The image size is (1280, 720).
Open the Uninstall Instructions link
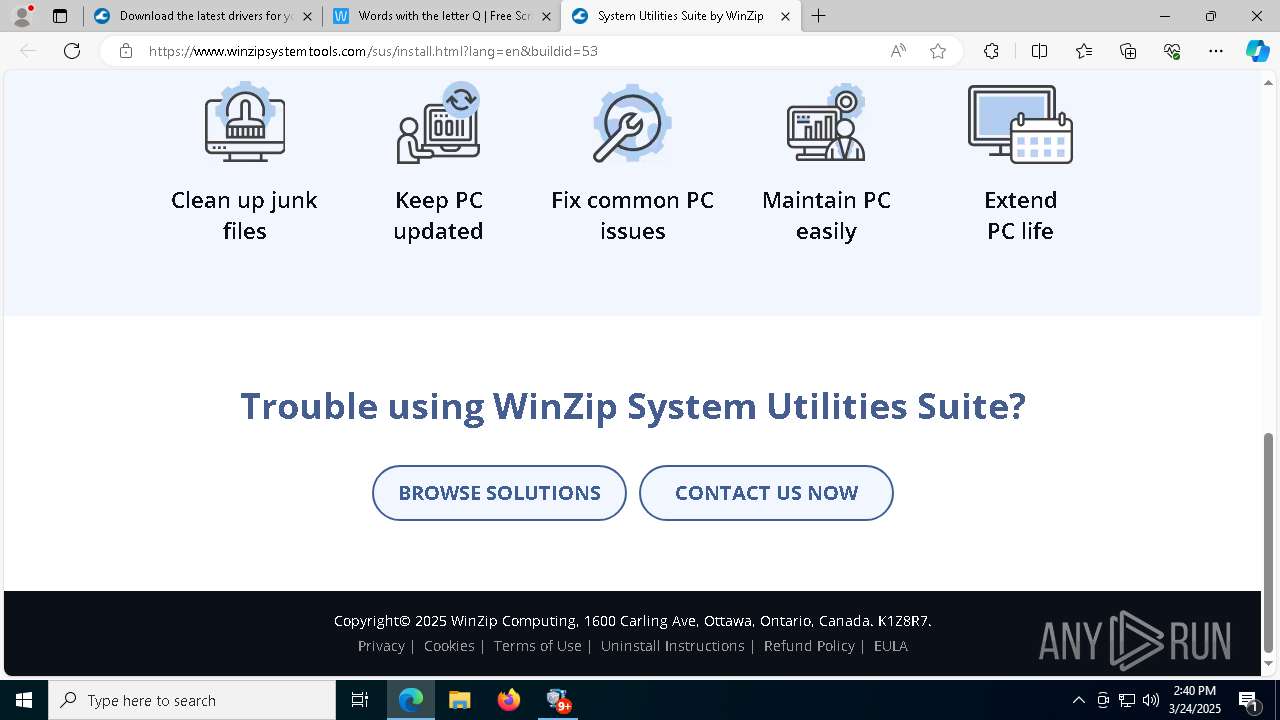(672, 646)
